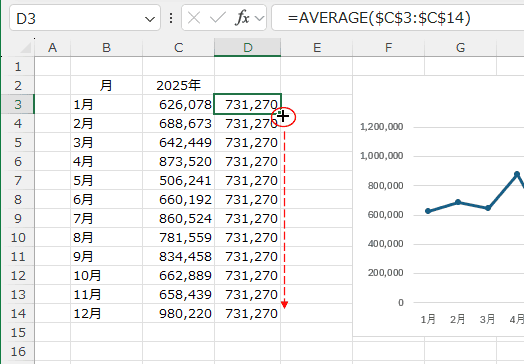Select column C header
Viewport: 524px width, 364px height.
(178, 48)
